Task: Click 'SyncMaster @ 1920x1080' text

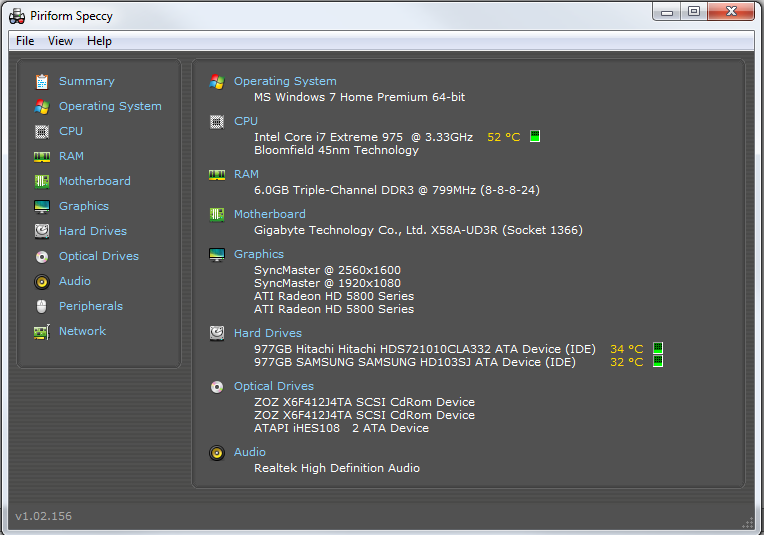Action: pyautogui.click(x=327, y=283)
